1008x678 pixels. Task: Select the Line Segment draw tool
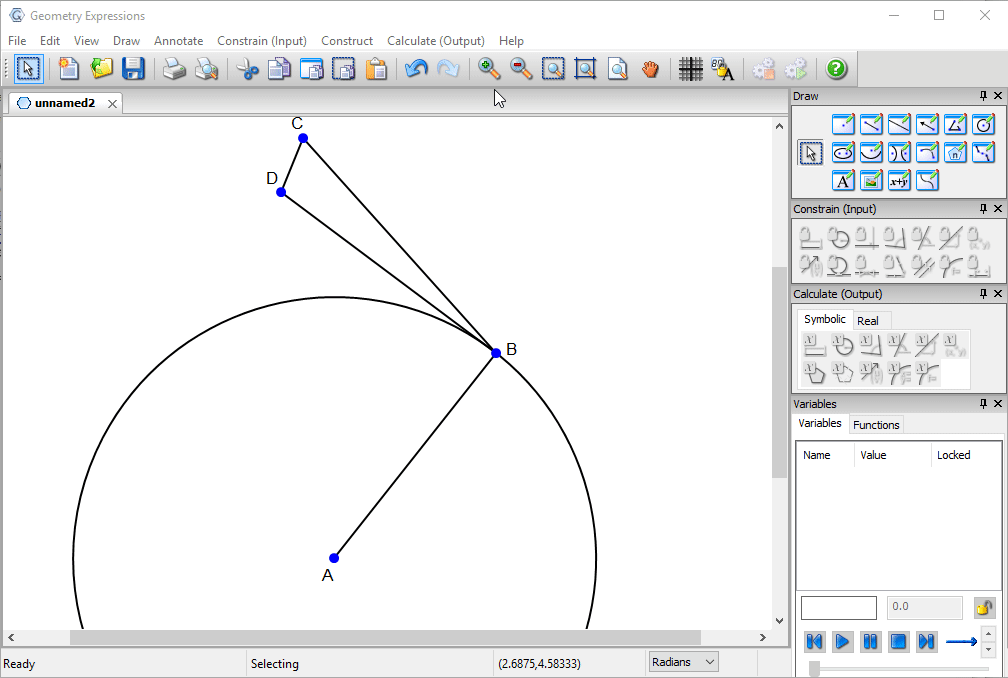click(871, 124)
